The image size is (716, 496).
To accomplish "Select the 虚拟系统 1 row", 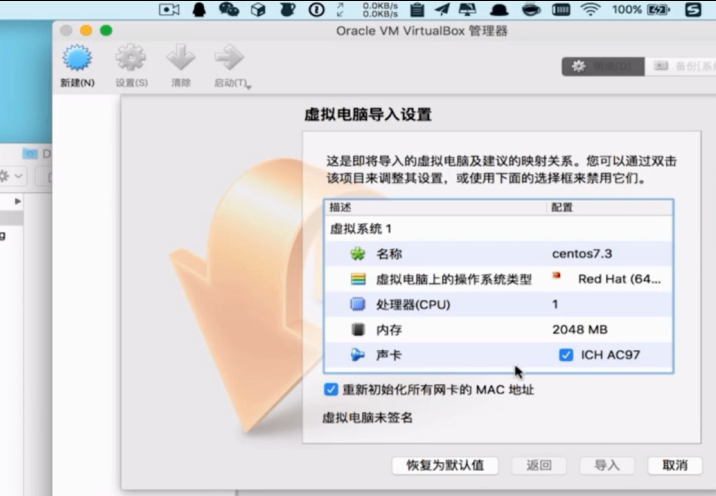I will (x=499, y=228).
